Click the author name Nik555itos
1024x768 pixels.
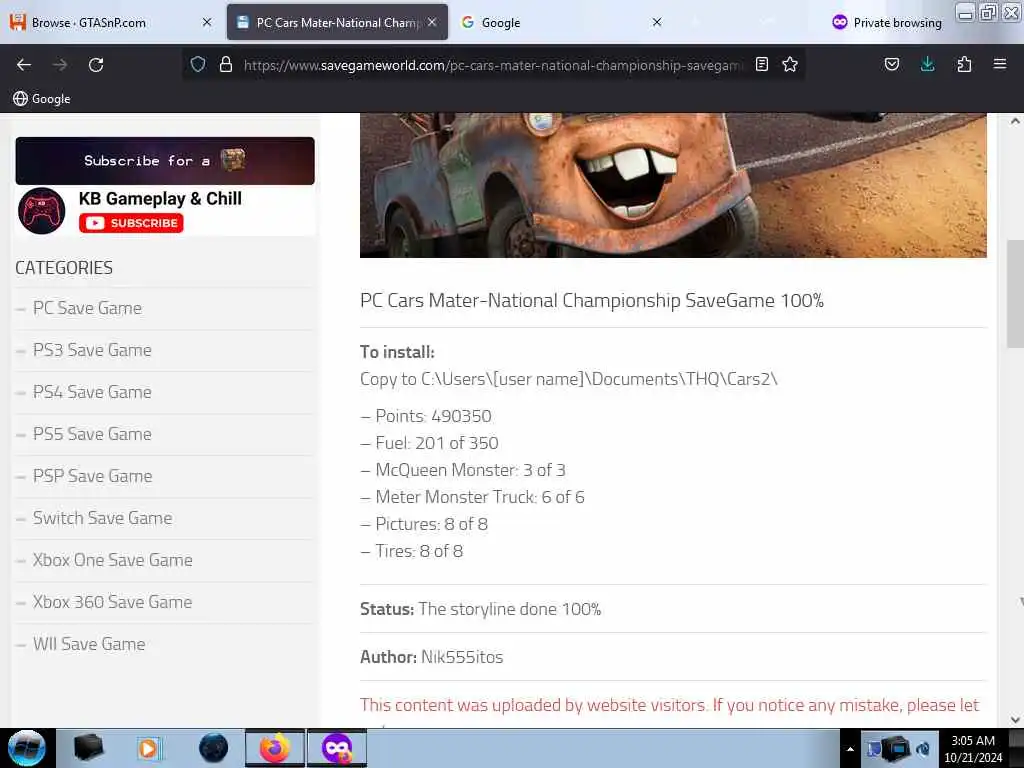coord(462,657)
